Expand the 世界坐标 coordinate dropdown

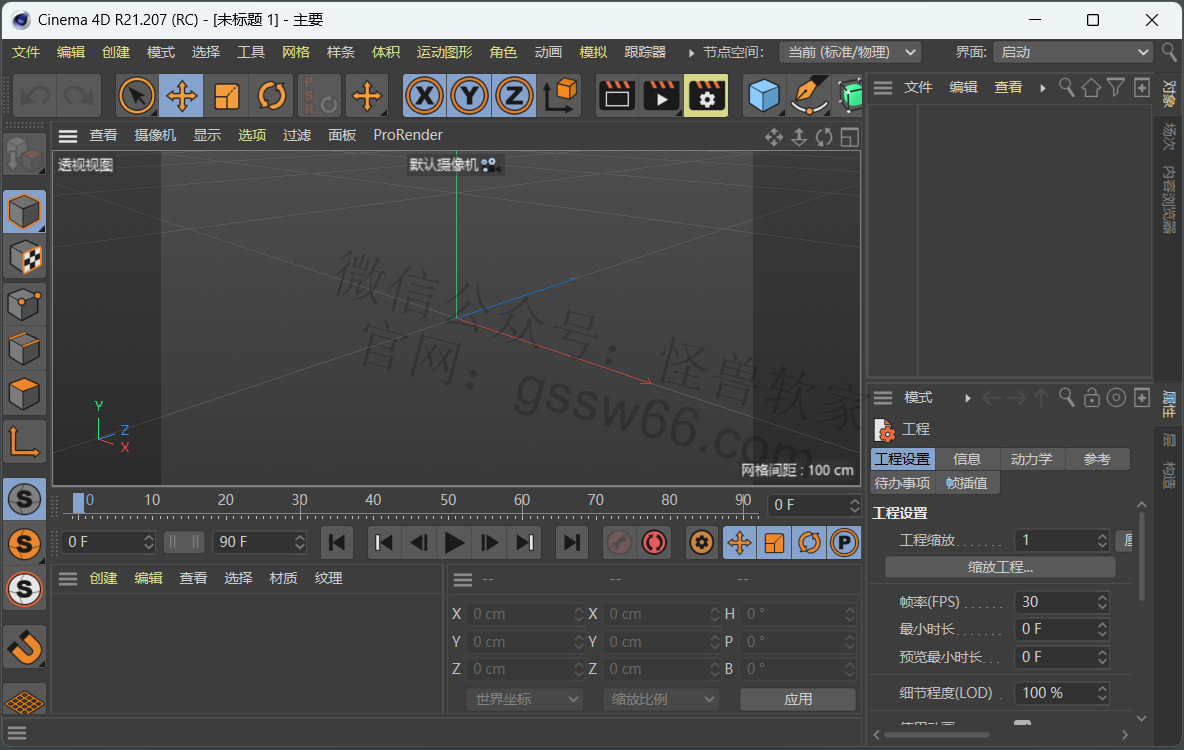524,699
